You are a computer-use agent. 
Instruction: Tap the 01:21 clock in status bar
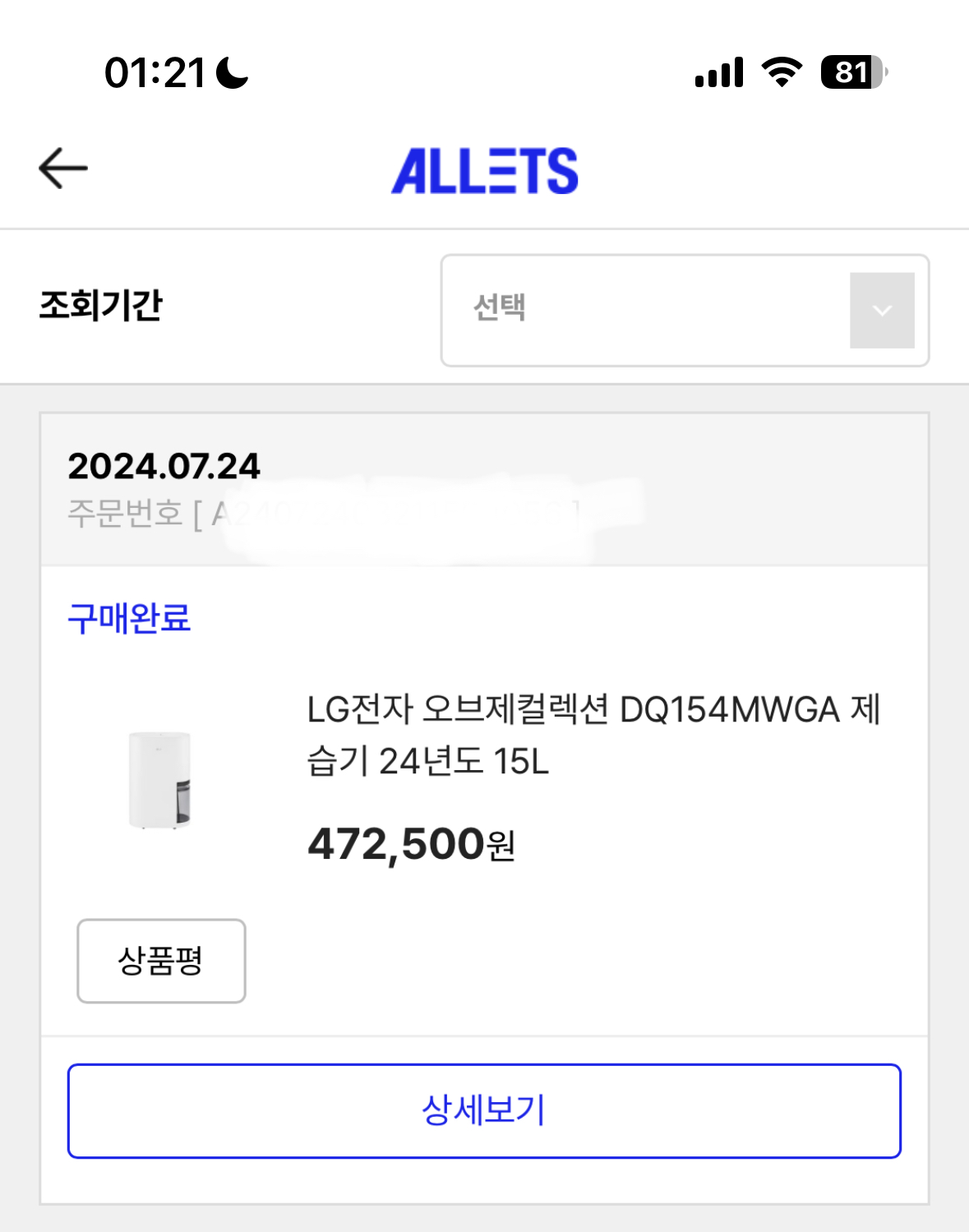point(155,72)
